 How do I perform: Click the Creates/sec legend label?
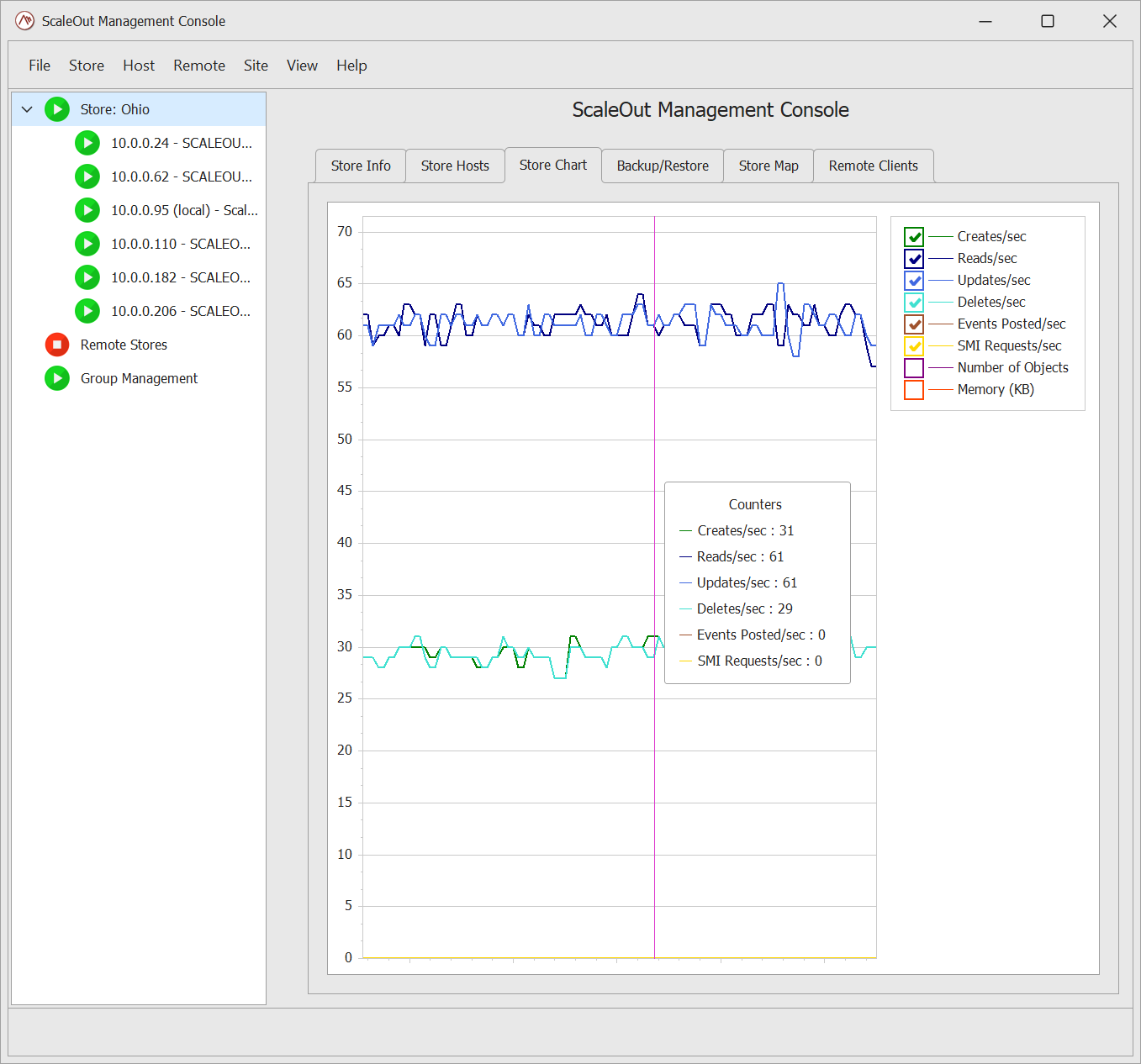point(991,237)
